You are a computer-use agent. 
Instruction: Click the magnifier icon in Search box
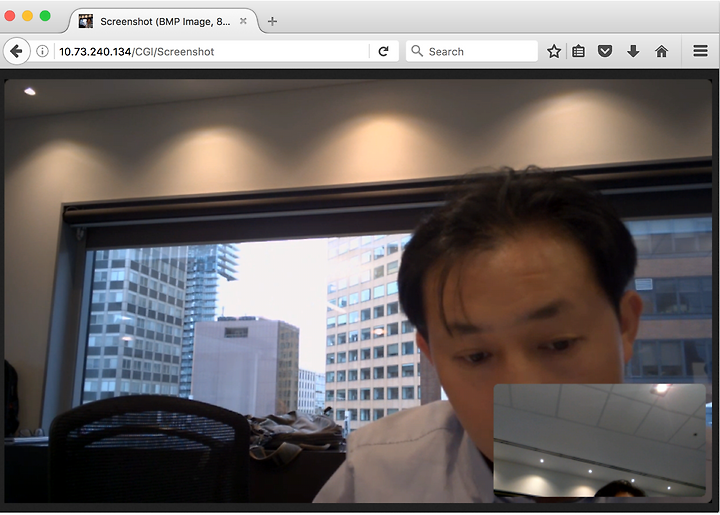point(417,51)
